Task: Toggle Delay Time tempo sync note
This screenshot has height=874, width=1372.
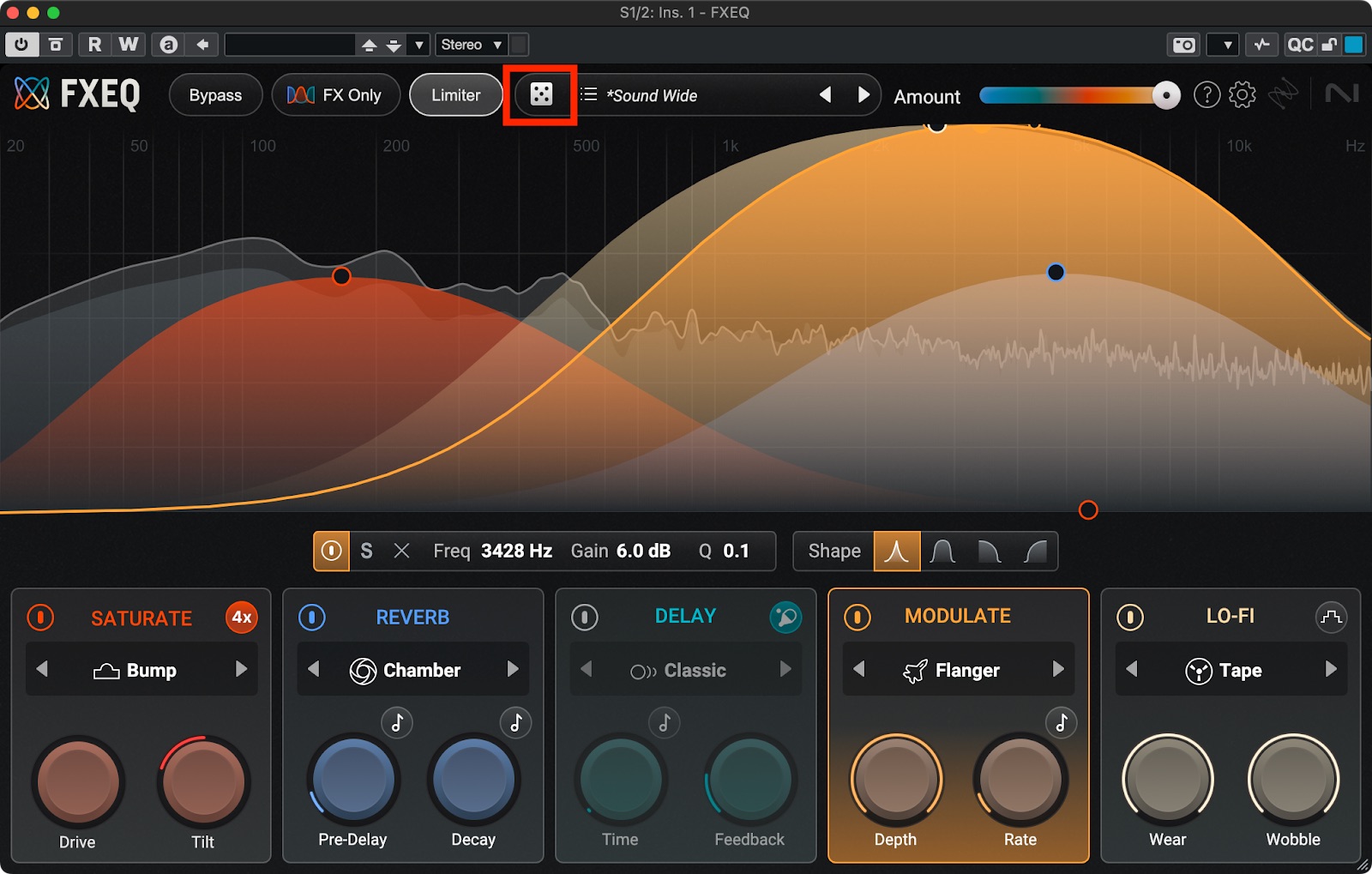Action: coord(664,723)
